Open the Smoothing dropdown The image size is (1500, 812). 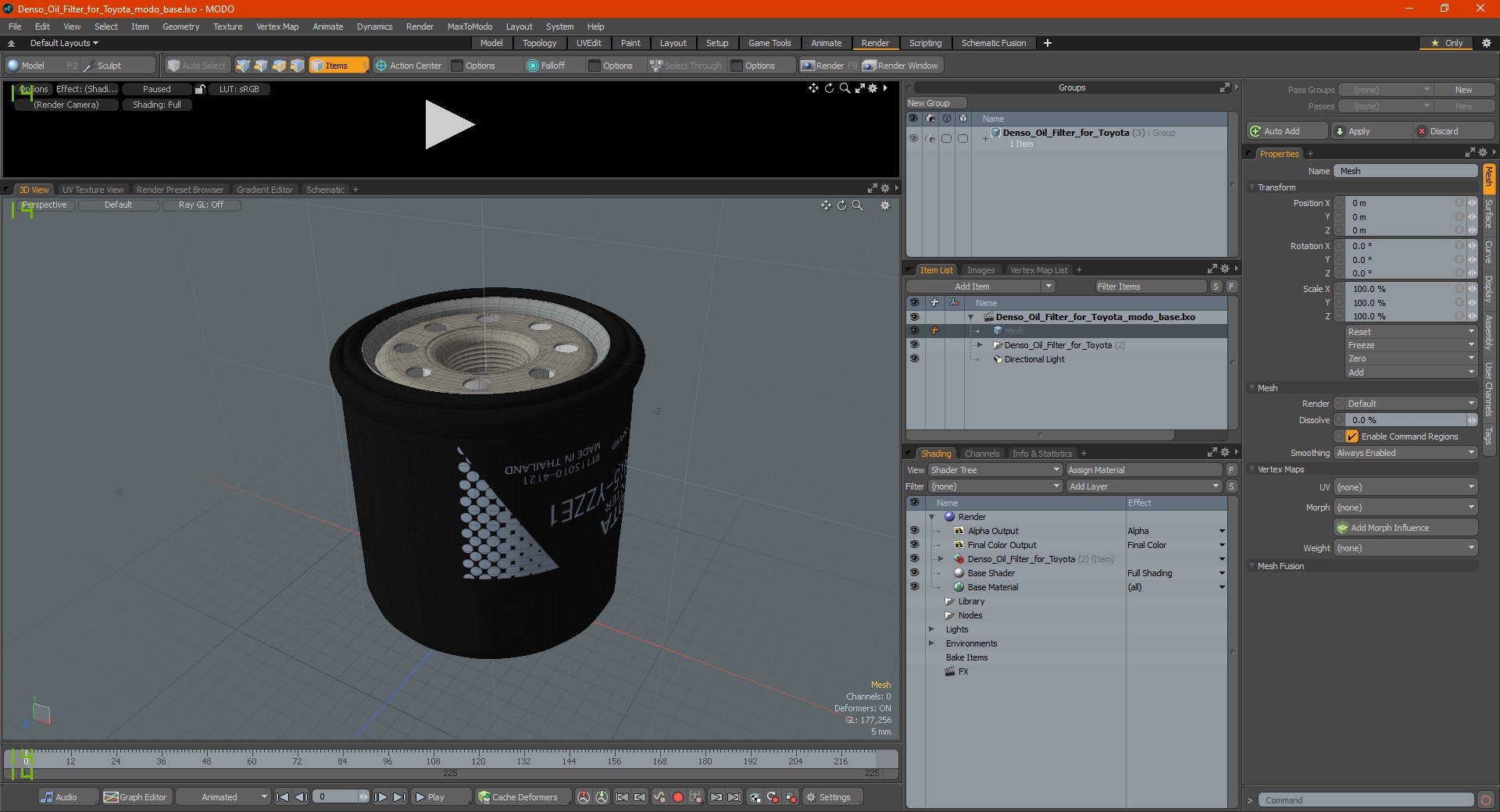[x=1405, y=453]
